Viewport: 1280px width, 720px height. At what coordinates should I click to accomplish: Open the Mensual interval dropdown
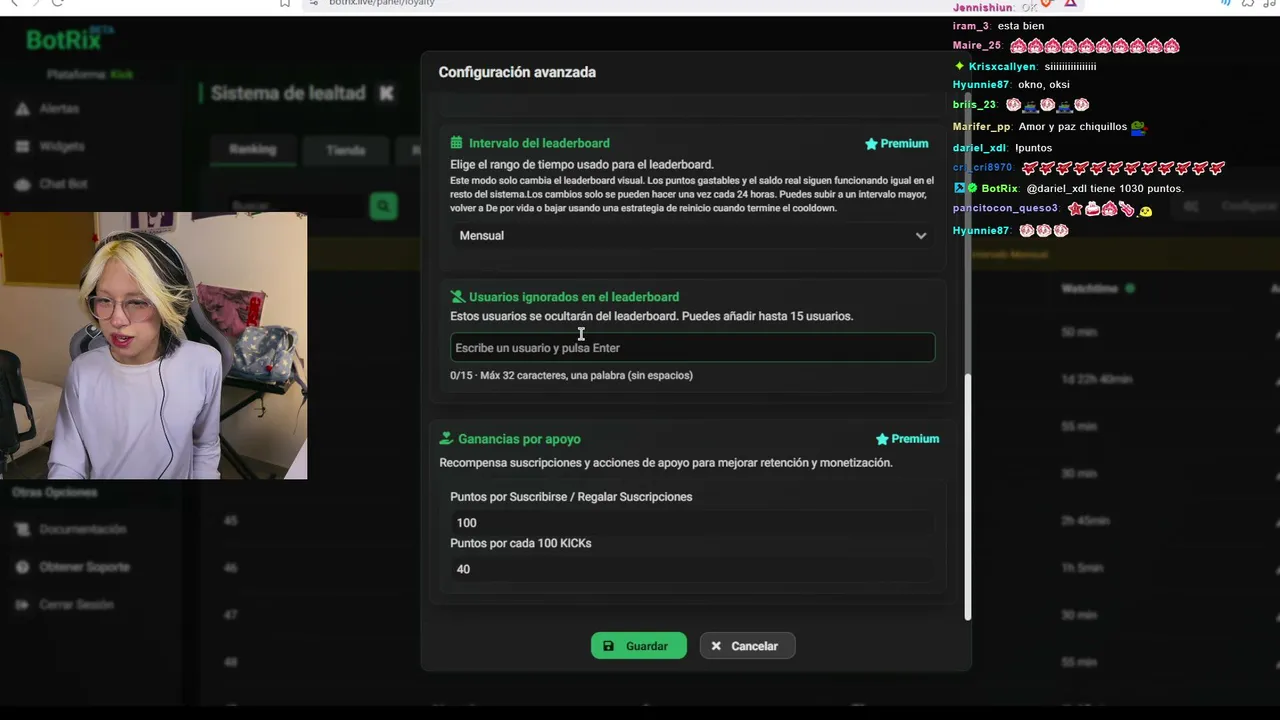click(692, 236)
